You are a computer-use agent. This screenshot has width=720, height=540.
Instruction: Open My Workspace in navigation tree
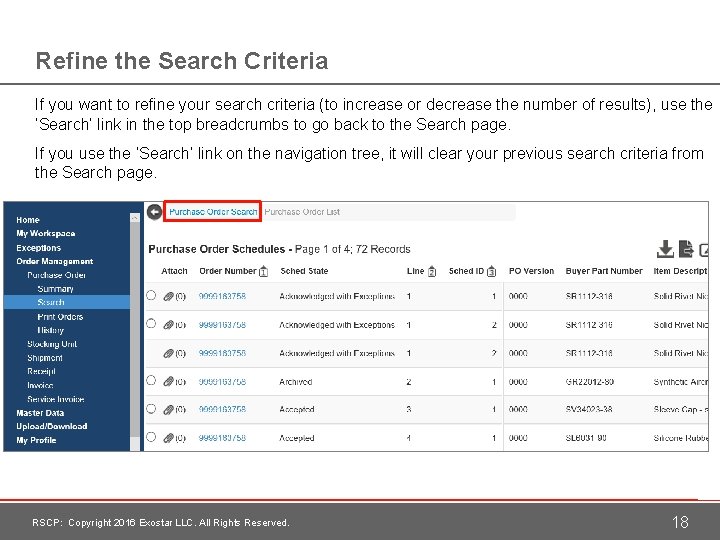coord(46,233)
